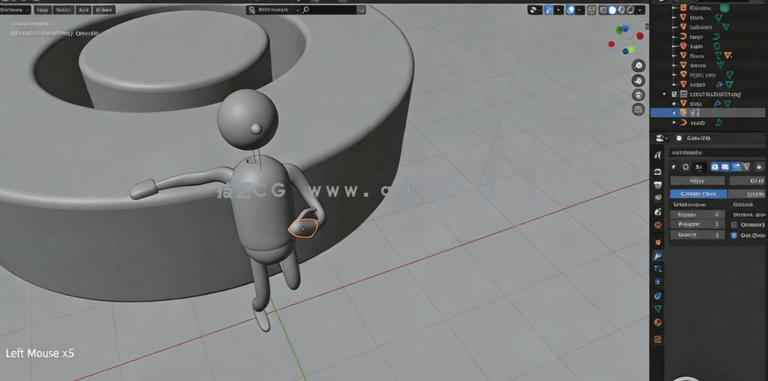Expand the highlighted selected outliner row arrow

(674, 113)
